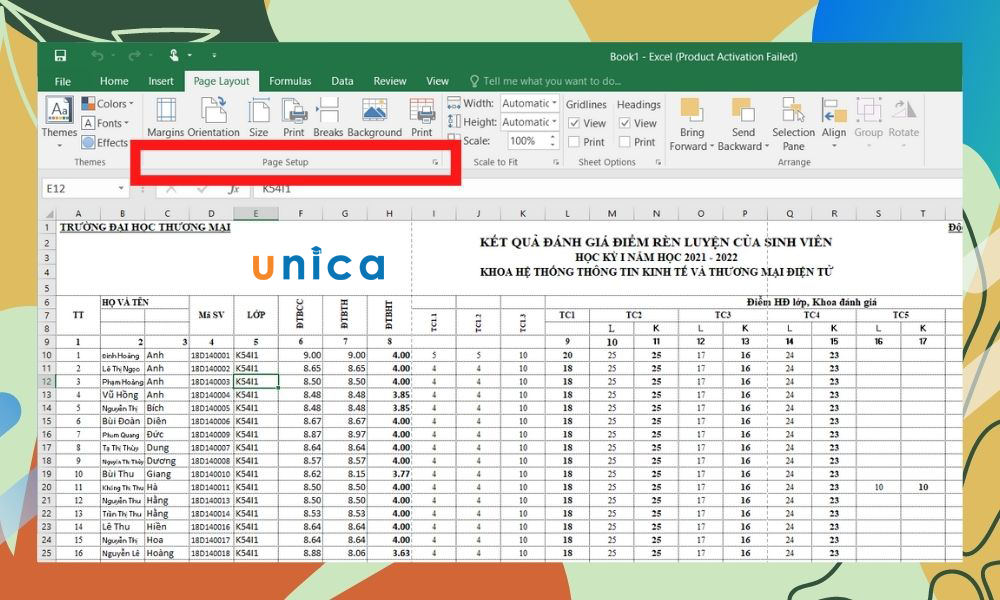Open the Sheet Options dialog launcher
Viewport: 1000px width, 600px height.
click(x=658, y=163)
